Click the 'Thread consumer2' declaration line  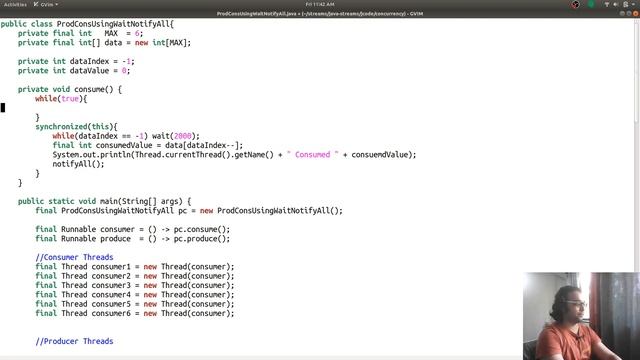pos(135,276)
